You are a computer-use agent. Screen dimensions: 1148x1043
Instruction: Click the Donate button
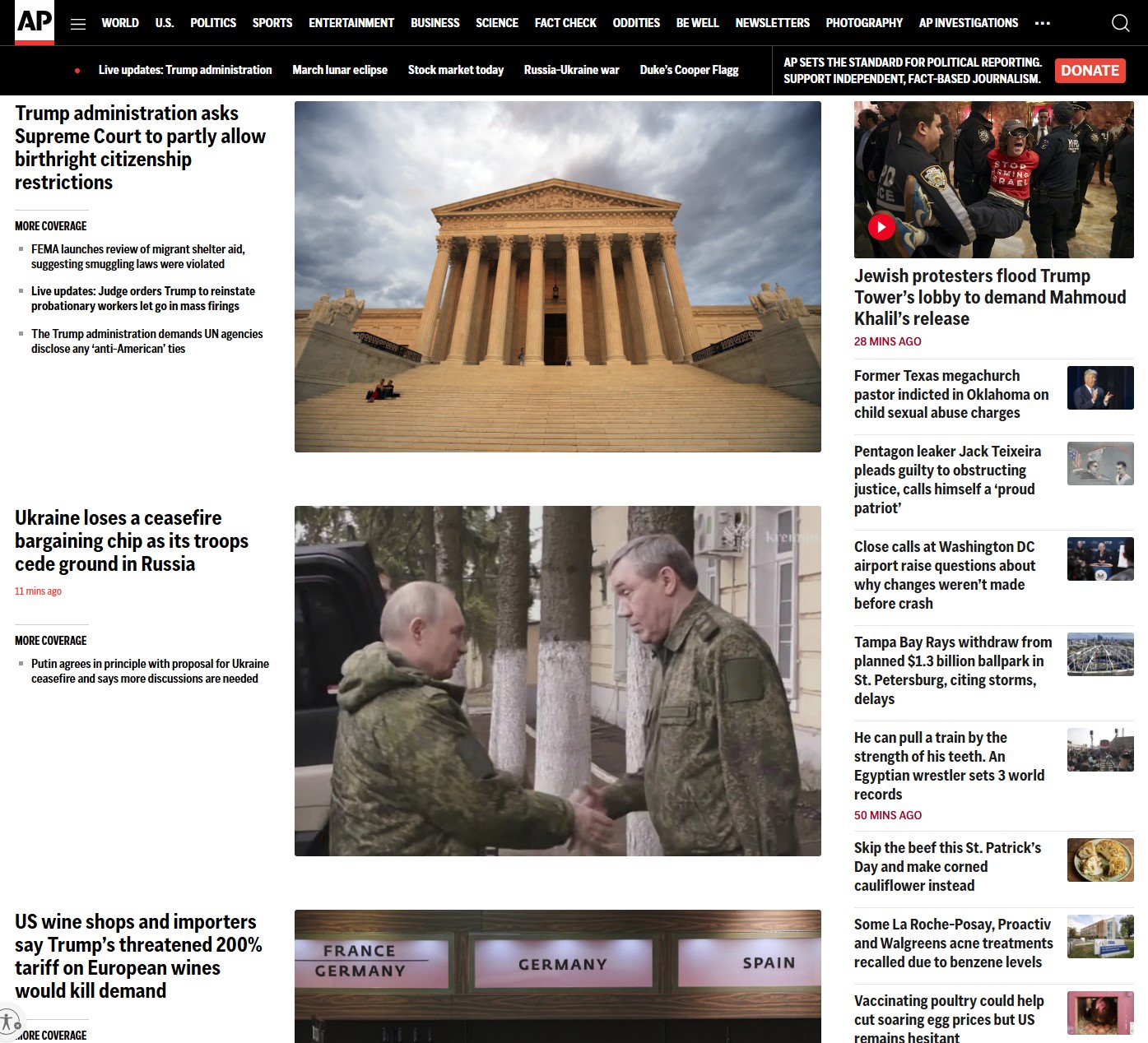(x=1090, y=71)
